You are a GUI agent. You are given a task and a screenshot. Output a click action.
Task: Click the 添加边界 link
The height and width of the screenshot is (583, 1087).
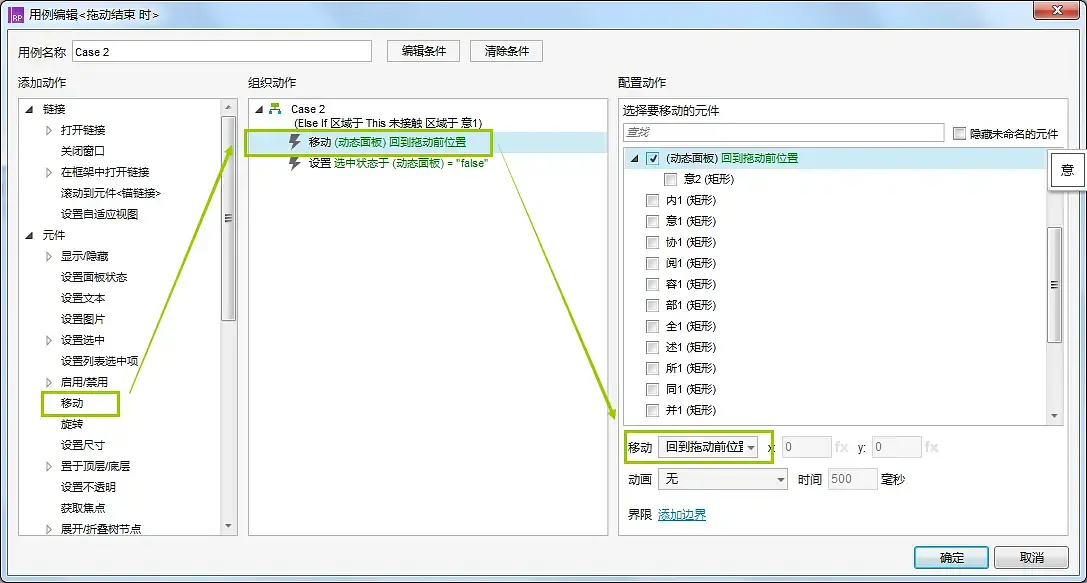681,515
